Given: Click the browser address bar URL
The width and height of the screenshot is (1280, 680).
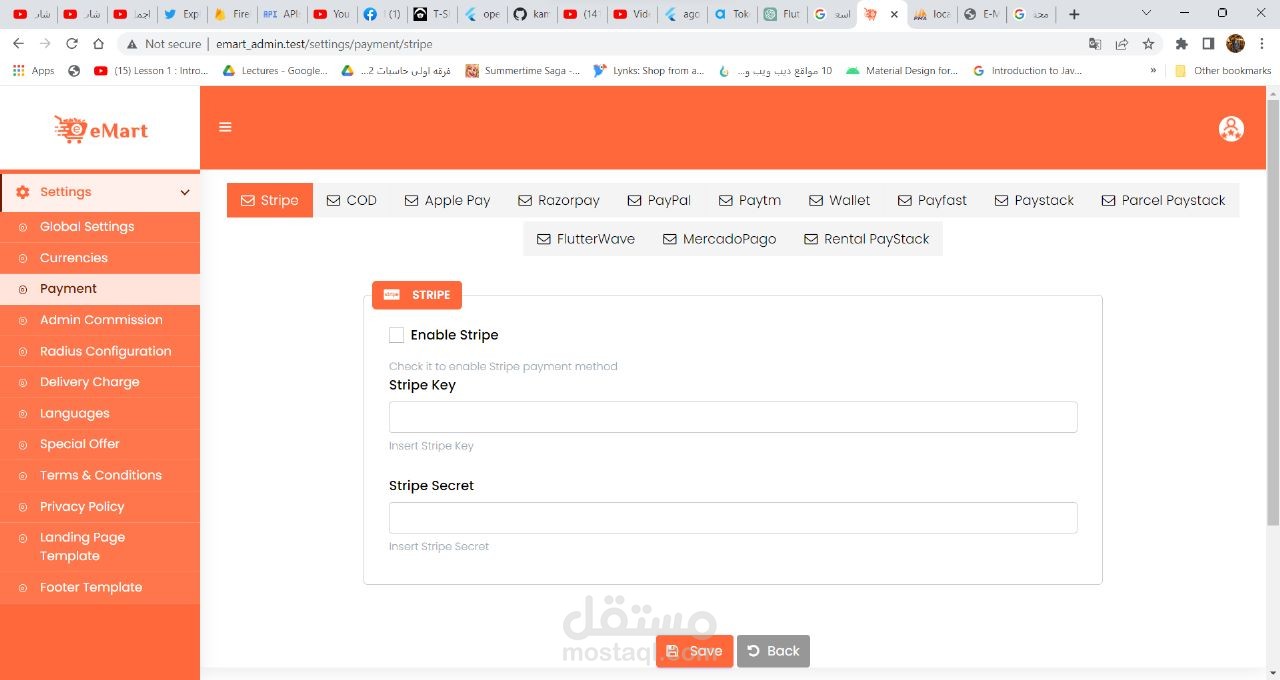Looking at the screenshot, I should point(324,44).
